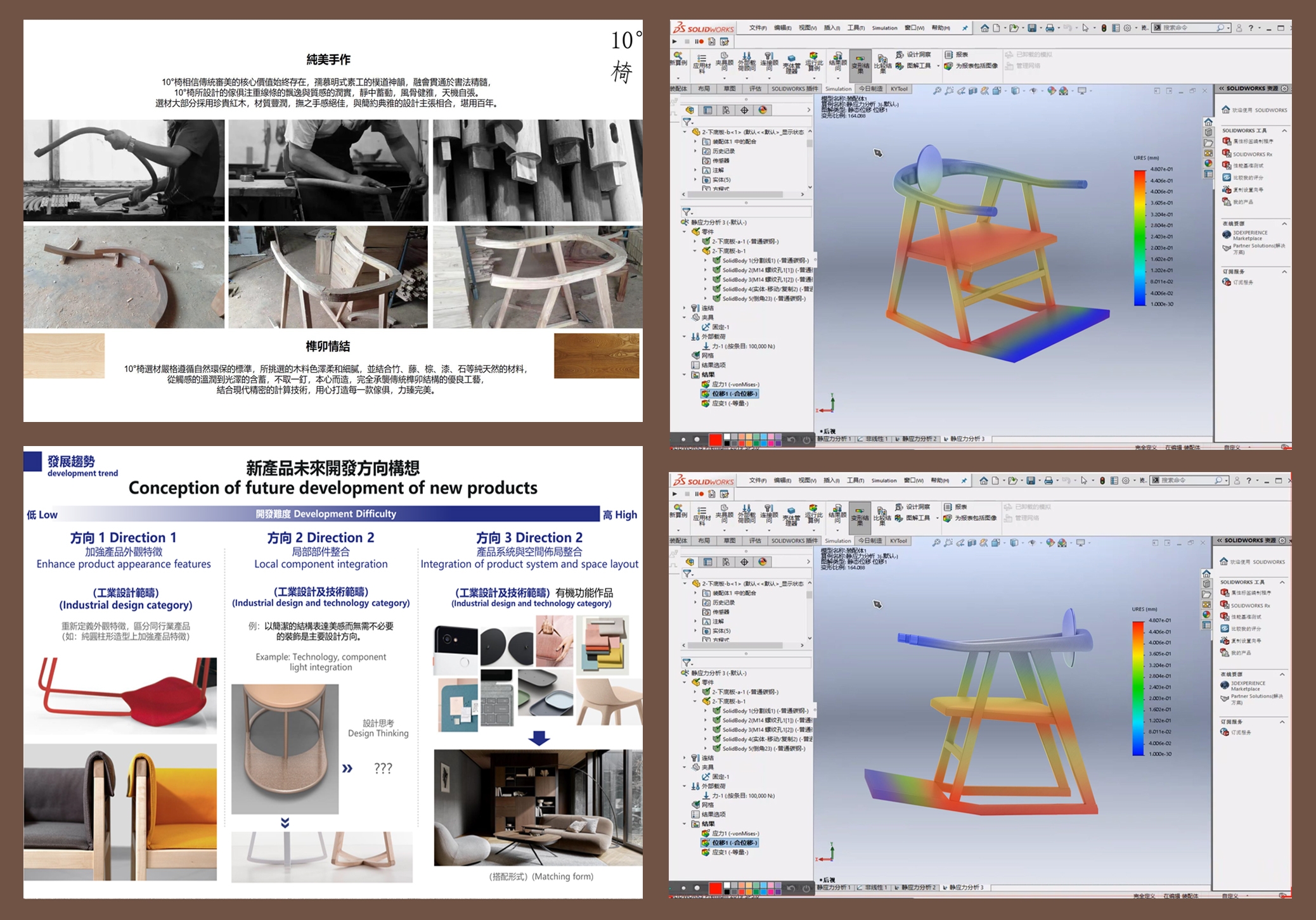Pick the red swatch in top window's annotation bar
Screen dimensions: 1316x920
pos(715,439)
